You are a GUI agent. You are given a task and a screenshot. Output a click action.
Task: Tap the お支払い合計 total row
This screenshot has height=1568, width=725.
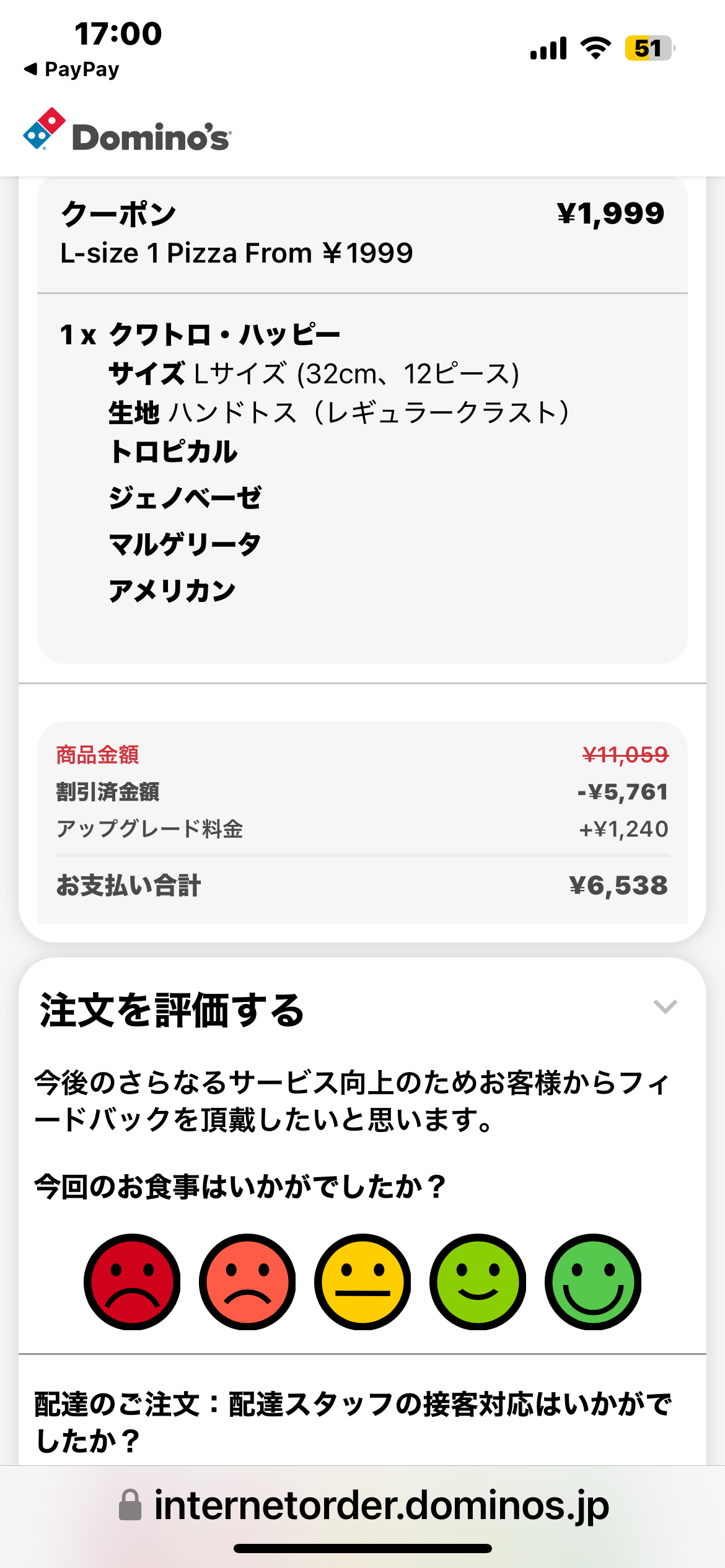click(x=362, y=886)
